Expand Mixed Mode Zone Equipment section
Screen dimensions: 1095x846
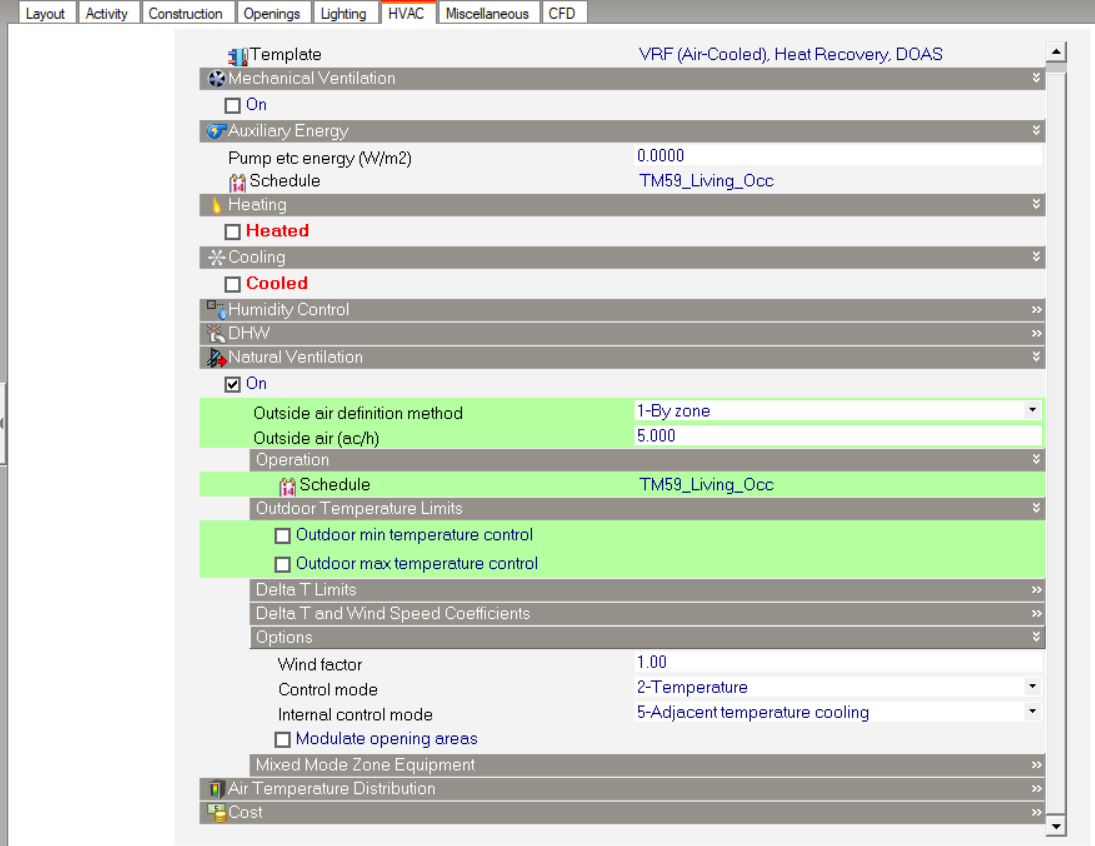[x=1036, y=765]
